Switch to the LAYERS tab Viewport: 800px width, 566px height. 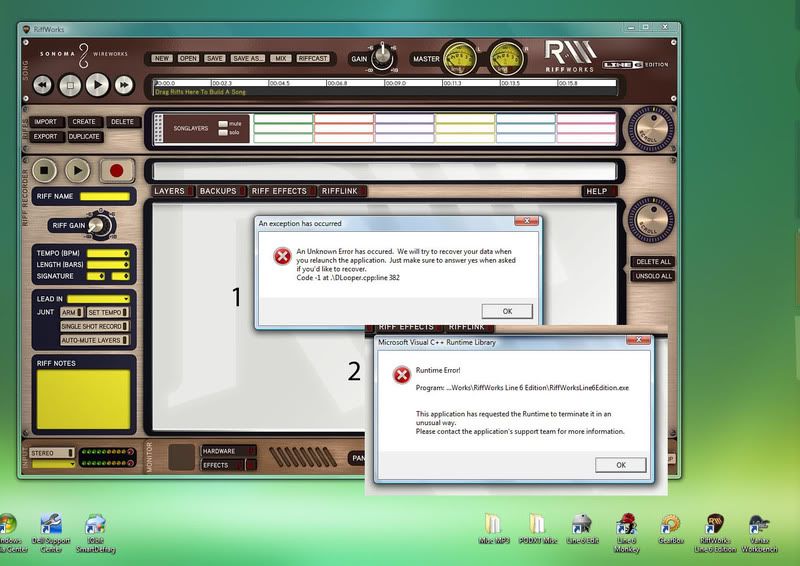(x=172, y=191)
